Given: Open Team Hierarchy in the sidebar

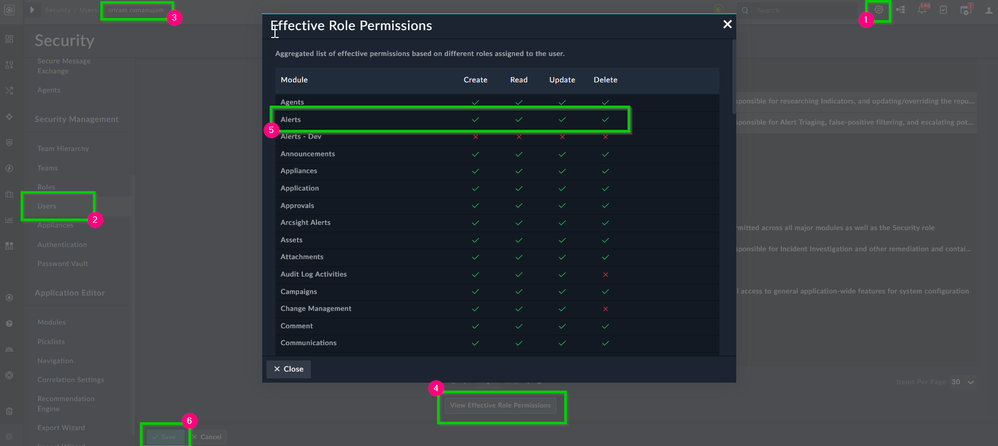Looking at the screenshot, I should 65,148.
